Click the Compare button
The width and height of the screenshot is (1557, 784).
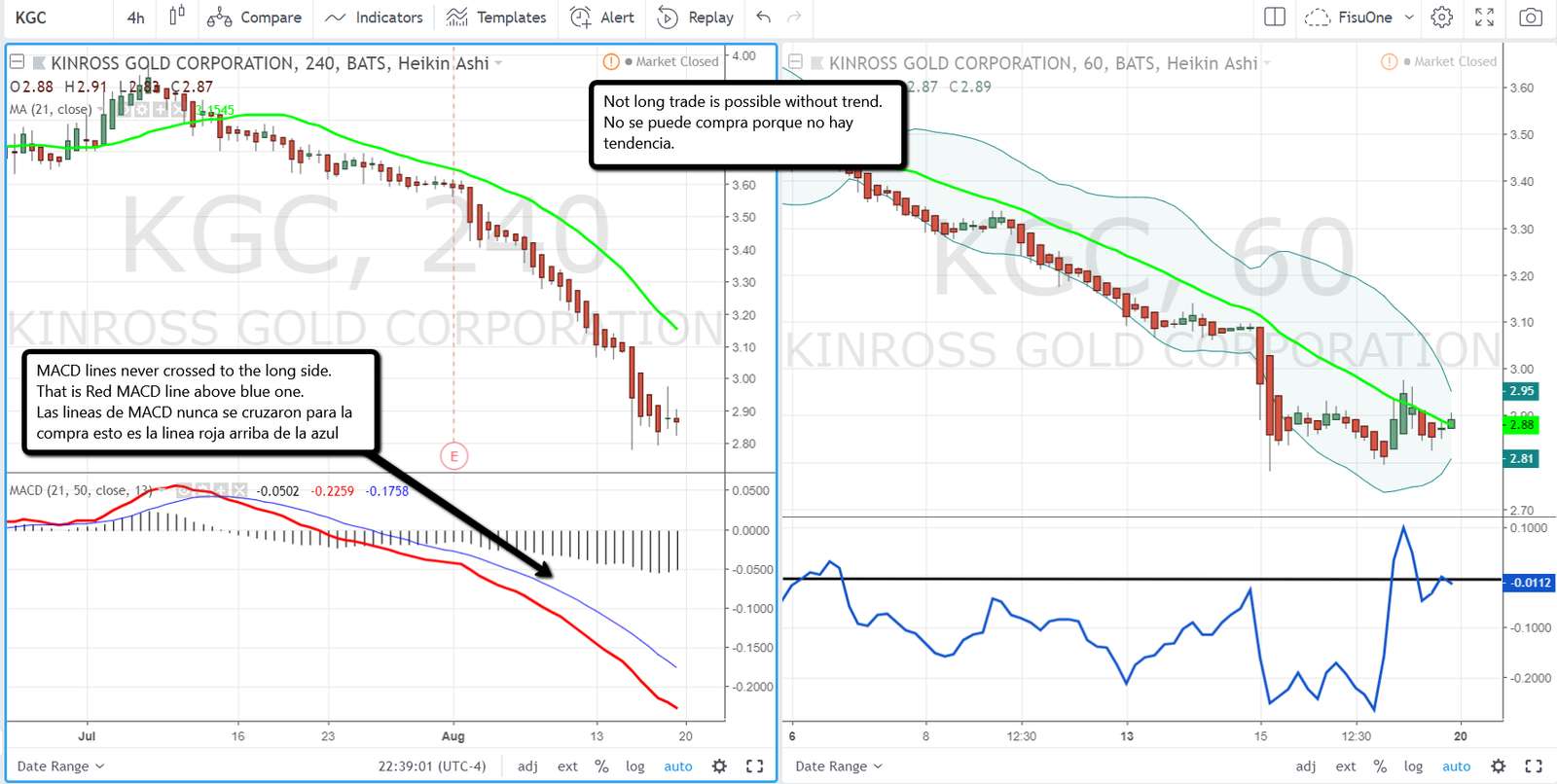pos(254,18)
